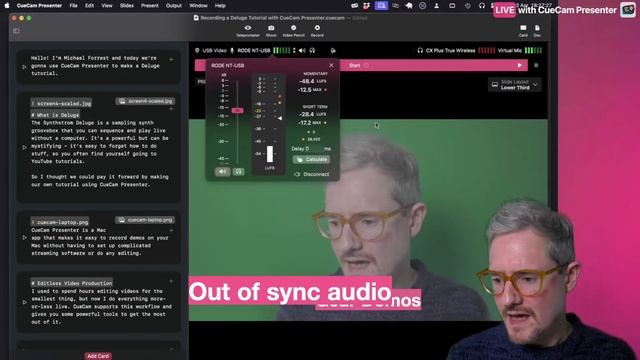640x360 pixels.
Task: Open the Window menu
Action: tap(198, 6)
